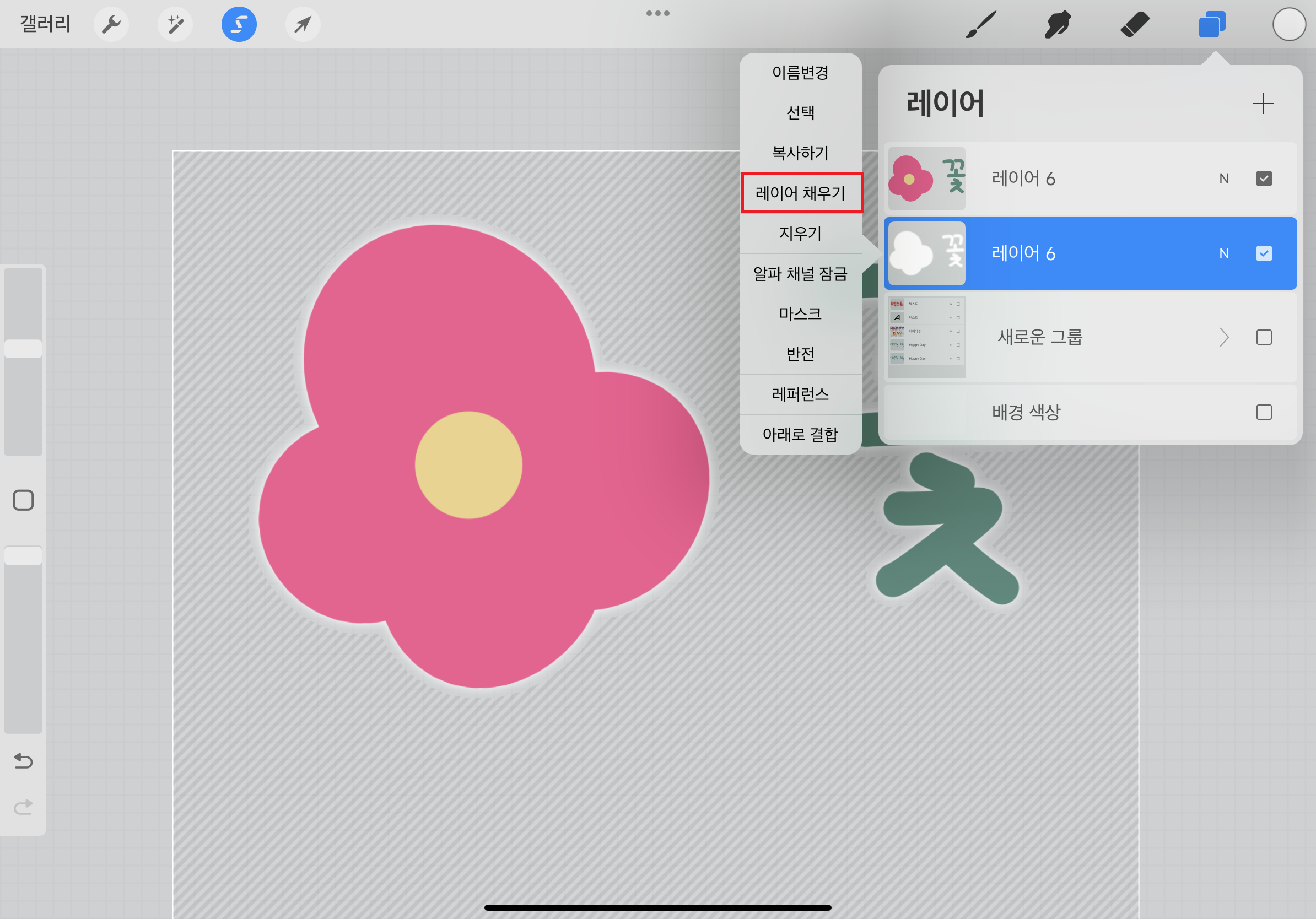Image resolution: width=1316 pixels, height=919 pixels.
Task: Toggle visibility of 배경 색상 layer
Action: click(1264, 412)
